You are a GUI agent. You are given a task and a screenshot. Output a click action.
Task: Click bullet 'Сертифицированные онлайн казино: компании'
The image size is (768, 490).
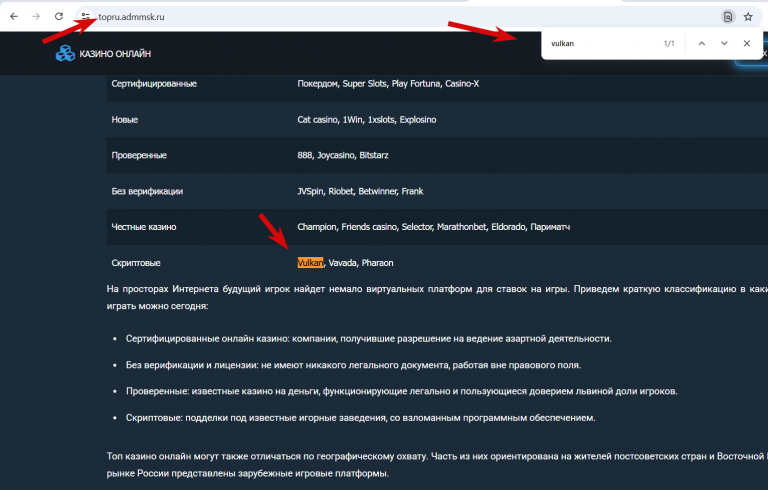[x=368, y=339]
